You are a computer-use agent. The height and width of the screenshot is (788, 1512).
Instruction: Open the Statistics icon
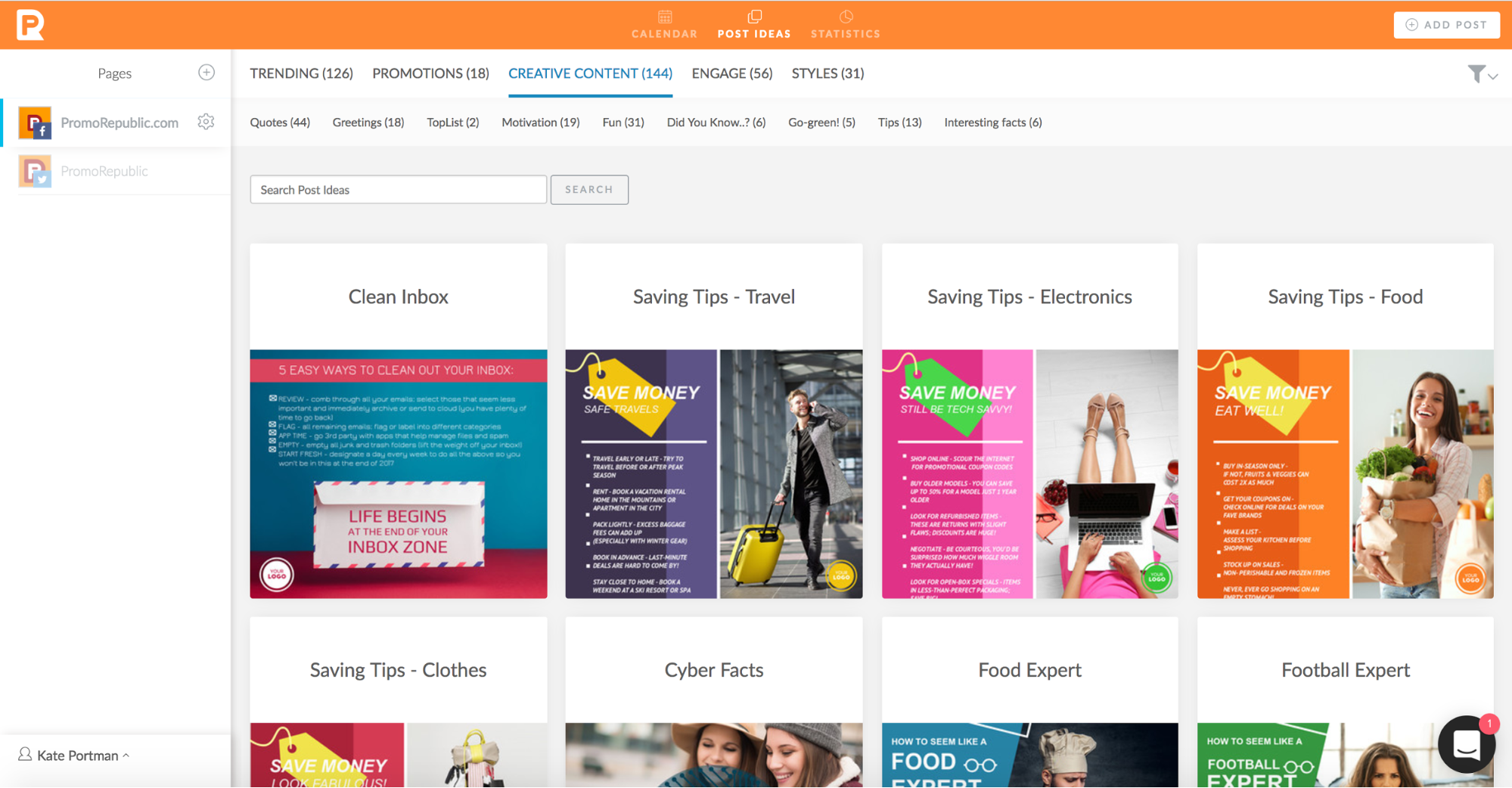pos(846,17)
